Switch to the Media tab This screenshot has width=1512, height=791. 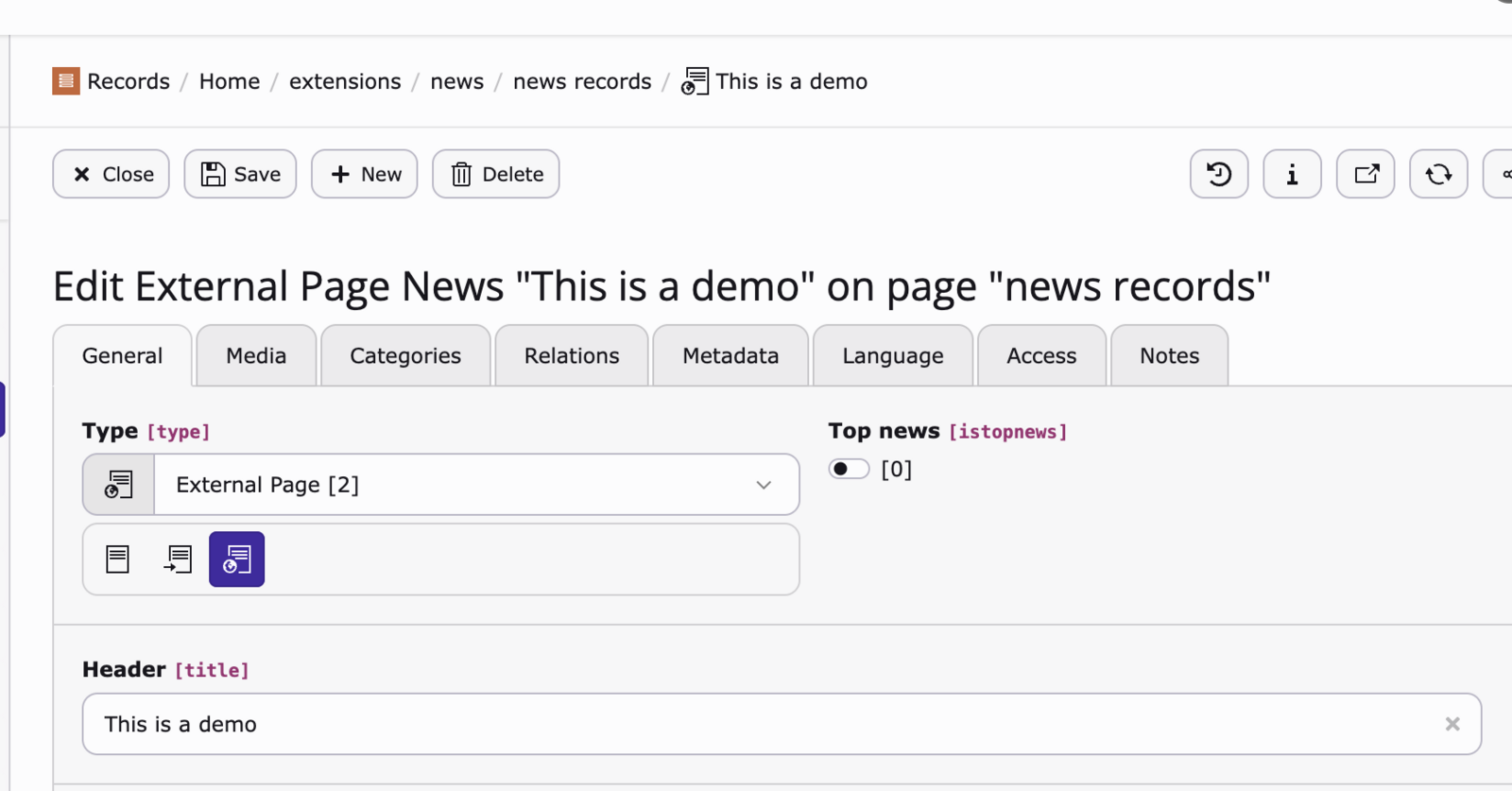256,356
